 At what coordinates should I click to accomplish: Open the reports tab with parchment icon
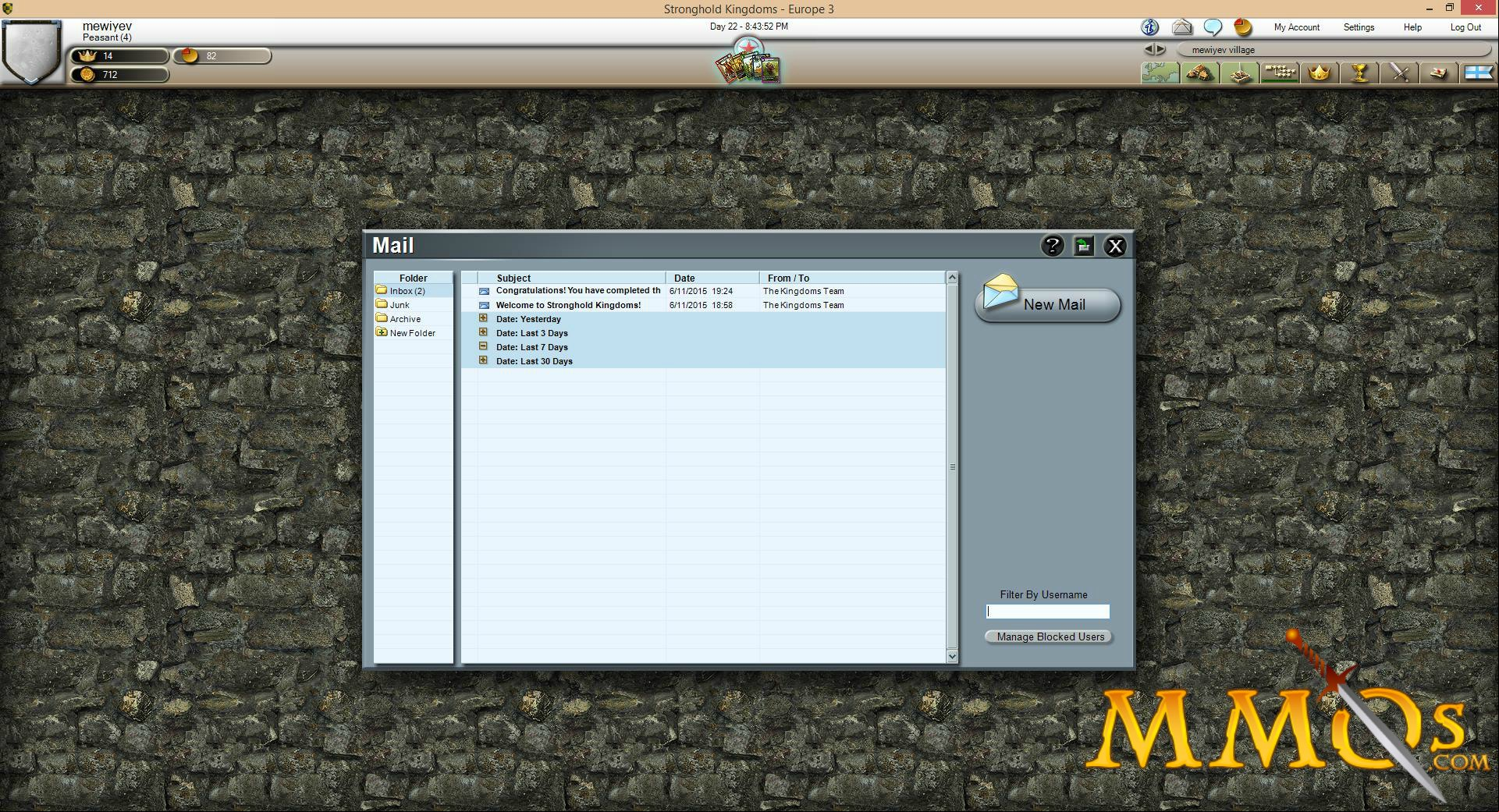(x=1439, y=73)
